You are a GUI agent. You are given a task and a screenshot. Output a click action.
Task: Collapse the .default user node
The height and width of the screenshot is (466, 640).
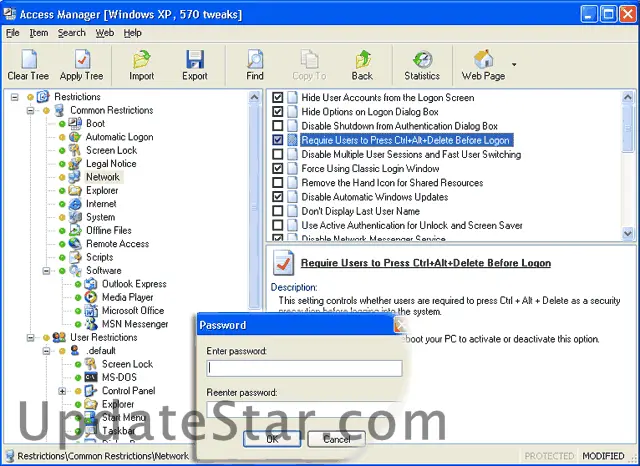tap(46, 351)
